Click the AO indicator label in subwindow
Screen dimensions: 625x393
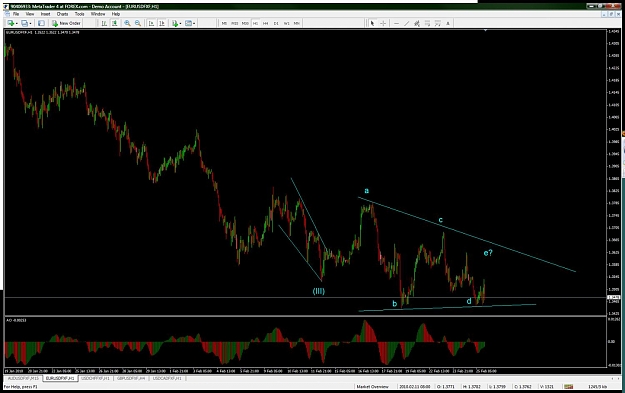tap(16, 320)
